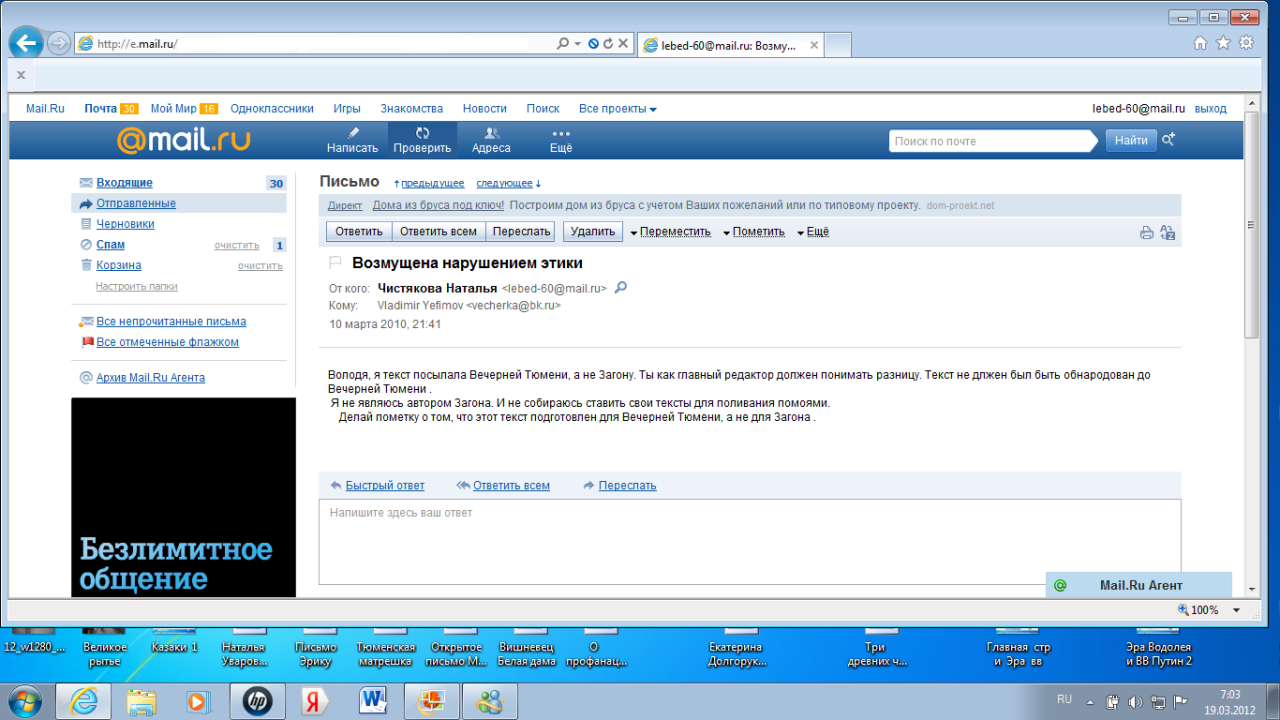Click the refresh icon in address bar

click(x=608, y=44)
